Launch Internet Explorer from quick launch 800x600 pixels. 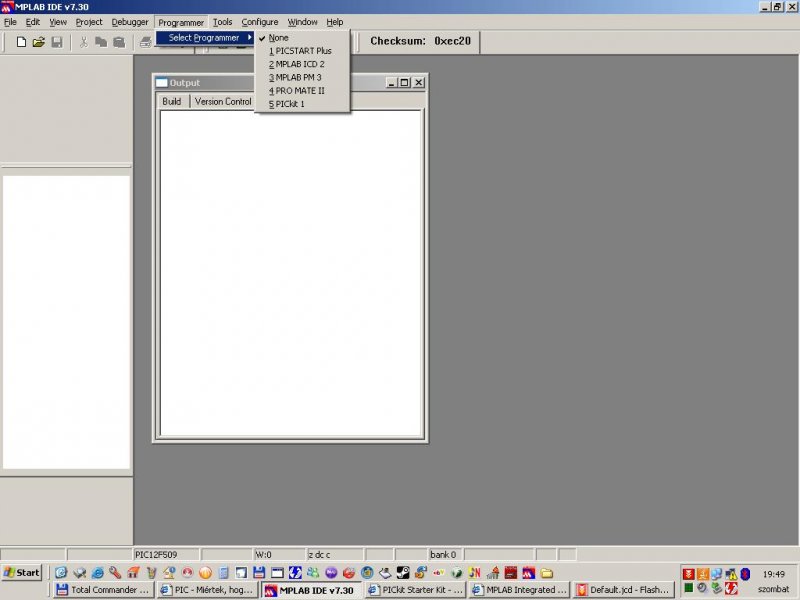click(97, 573)
